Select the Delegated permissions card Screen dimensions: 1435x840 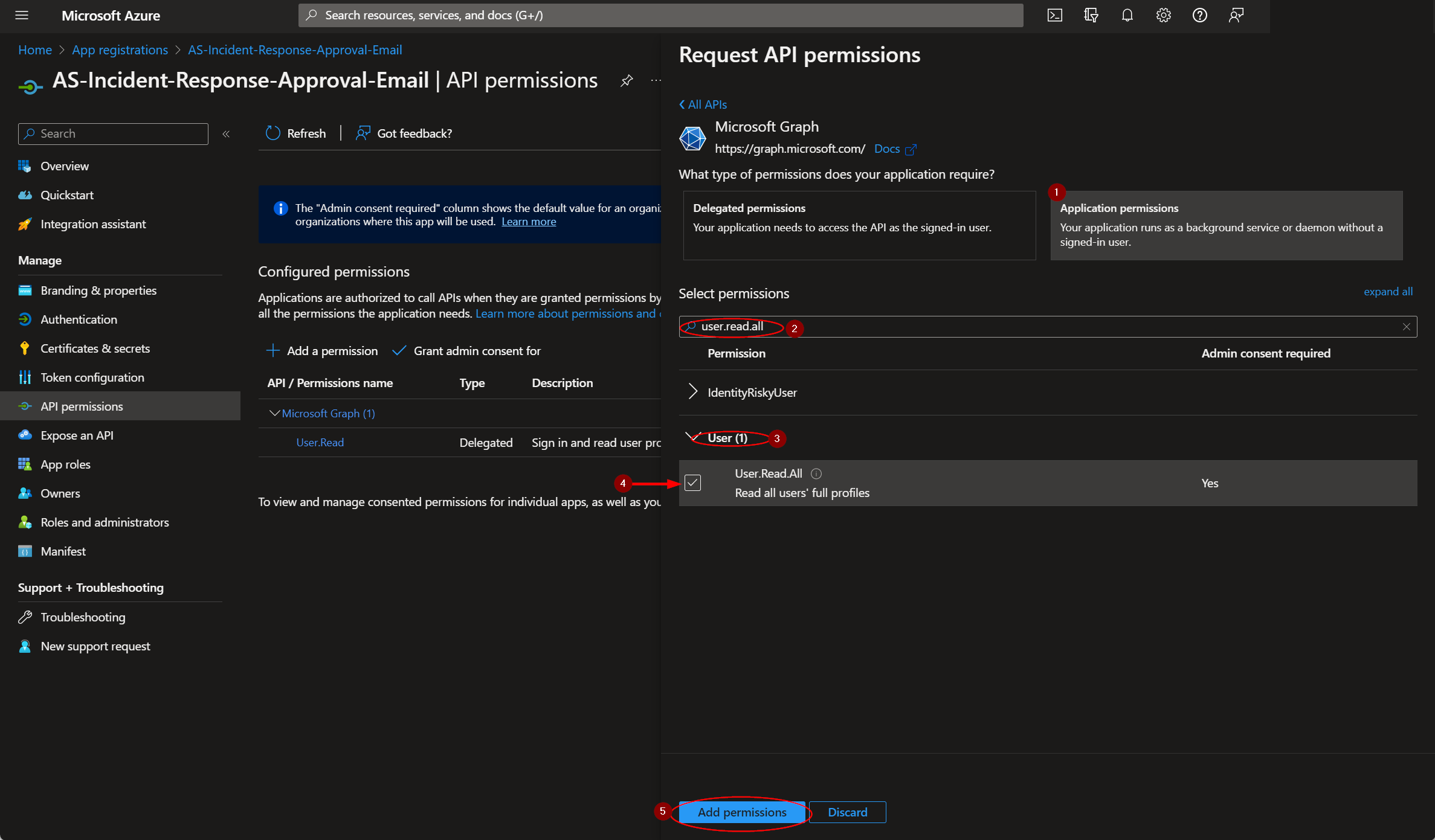(859, 225)
